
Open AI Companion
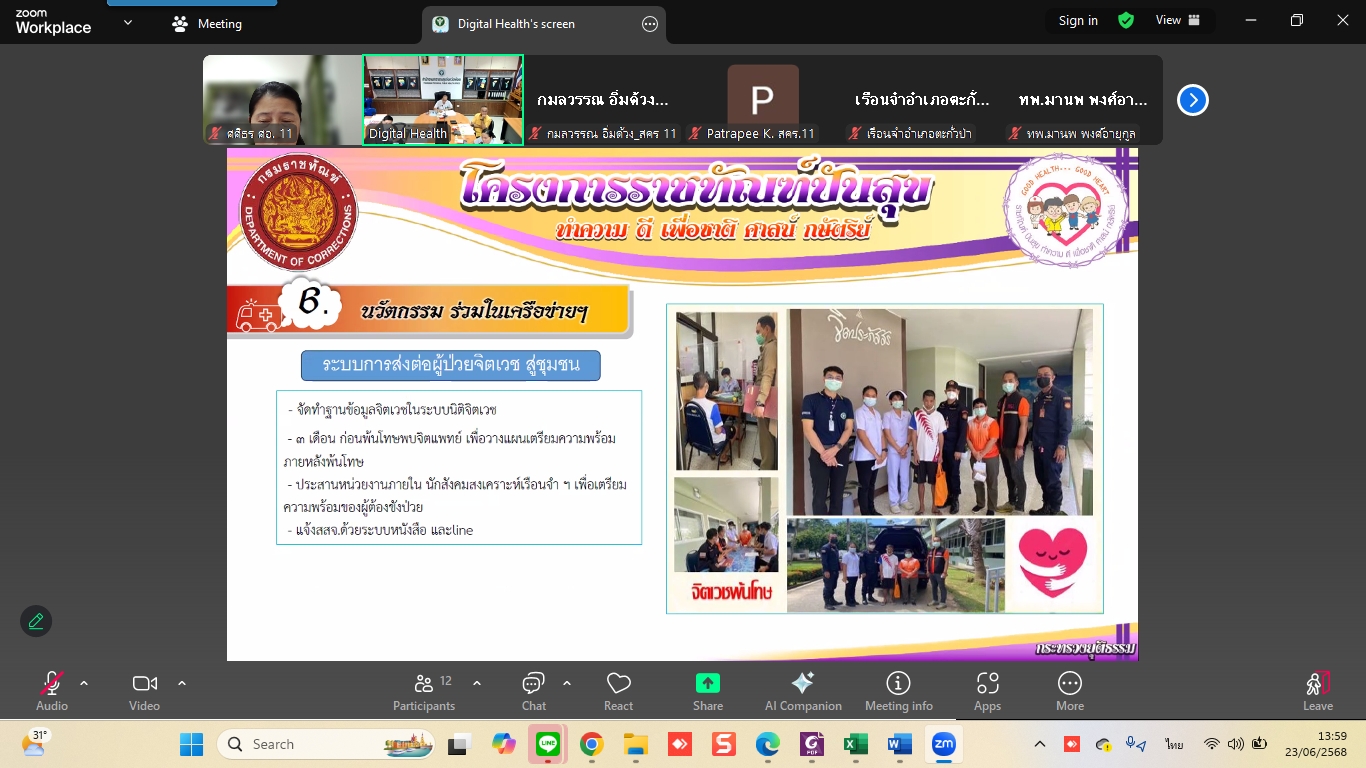tap(803, 691)
